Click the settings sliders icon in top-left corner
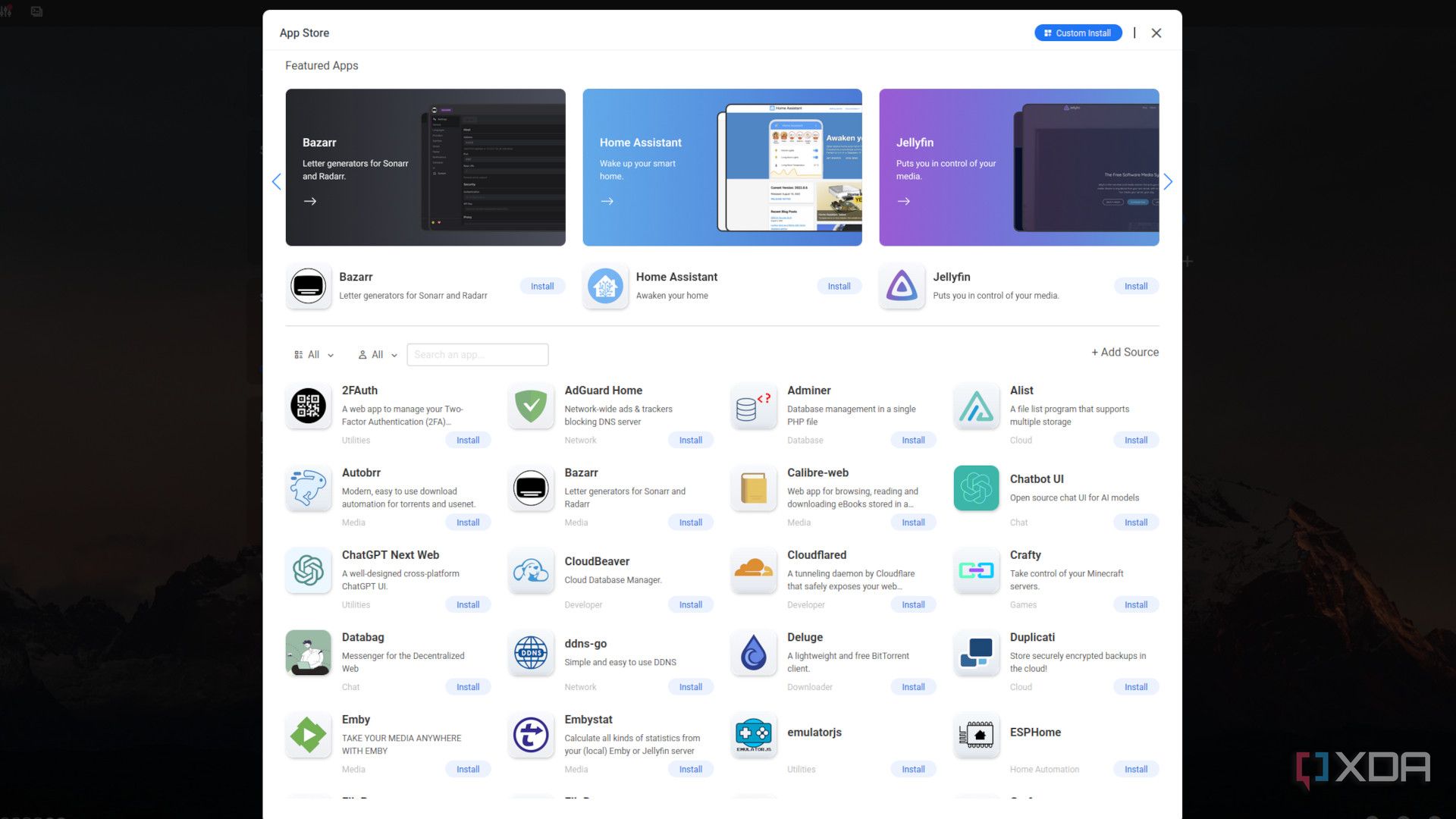Screen dimensions: 1456x819 pyautogui.click(x=6, y=11)
